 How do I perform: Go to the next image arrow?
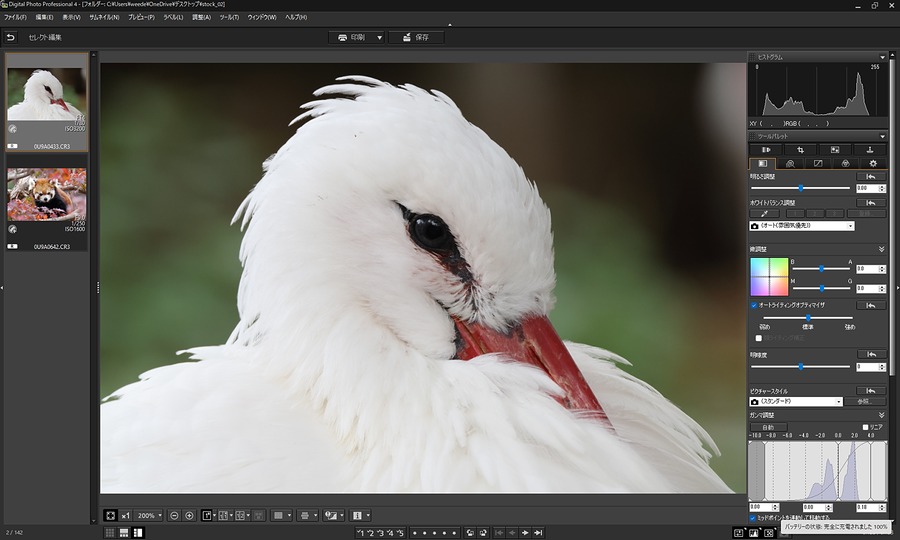525,533
